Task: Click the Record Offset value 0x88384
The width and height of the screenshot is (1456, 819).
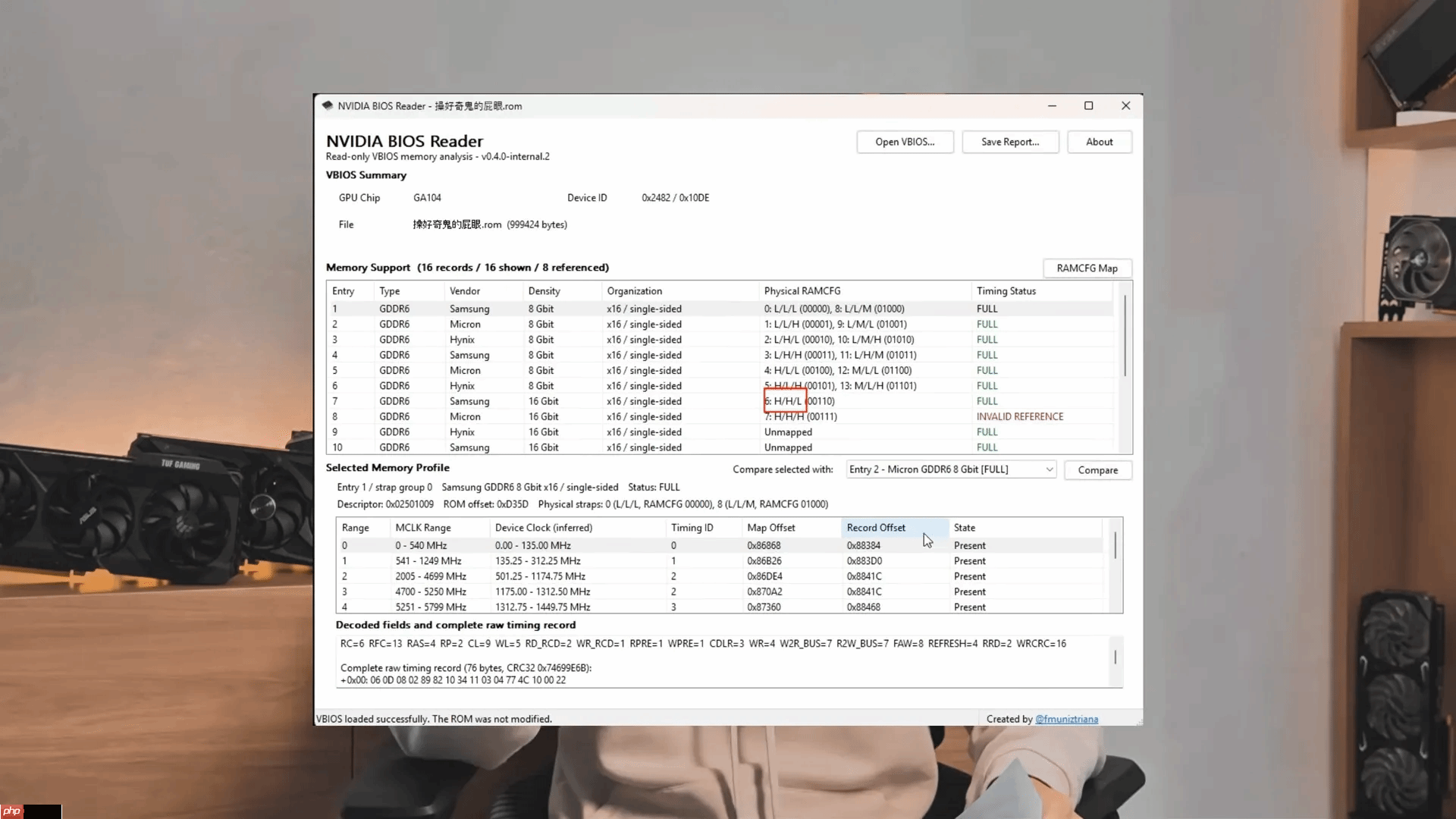Action: coord(864,546)
